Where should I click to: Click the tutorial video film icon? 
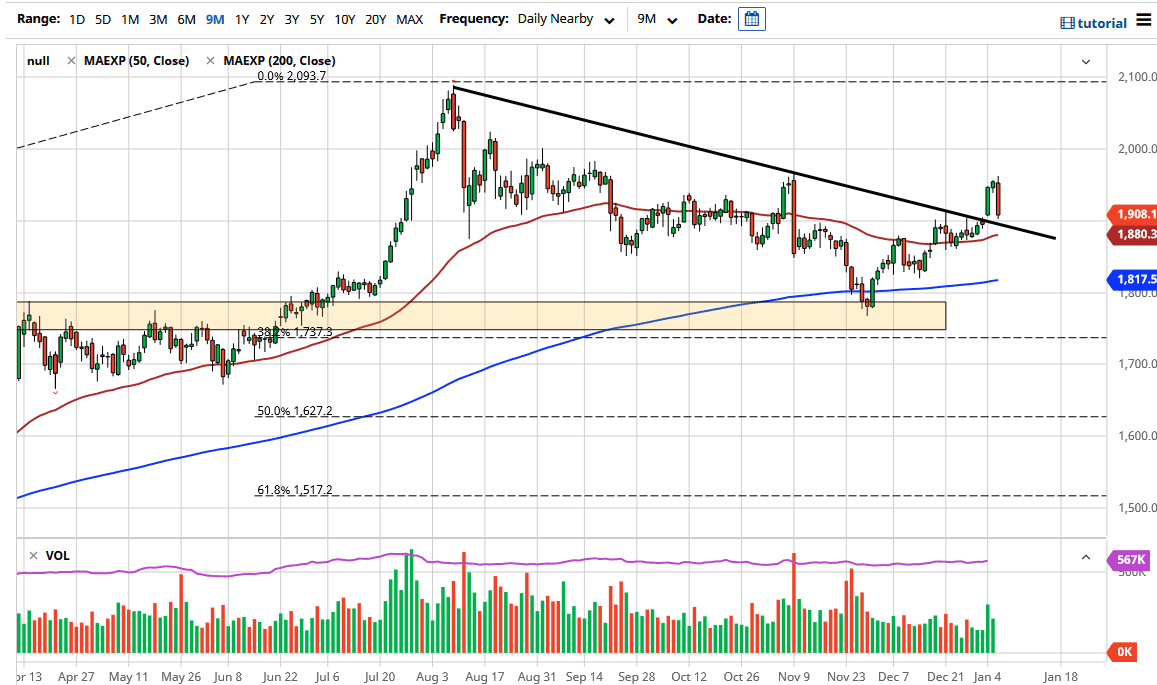pyautogui.click(x=1068, y=23)
